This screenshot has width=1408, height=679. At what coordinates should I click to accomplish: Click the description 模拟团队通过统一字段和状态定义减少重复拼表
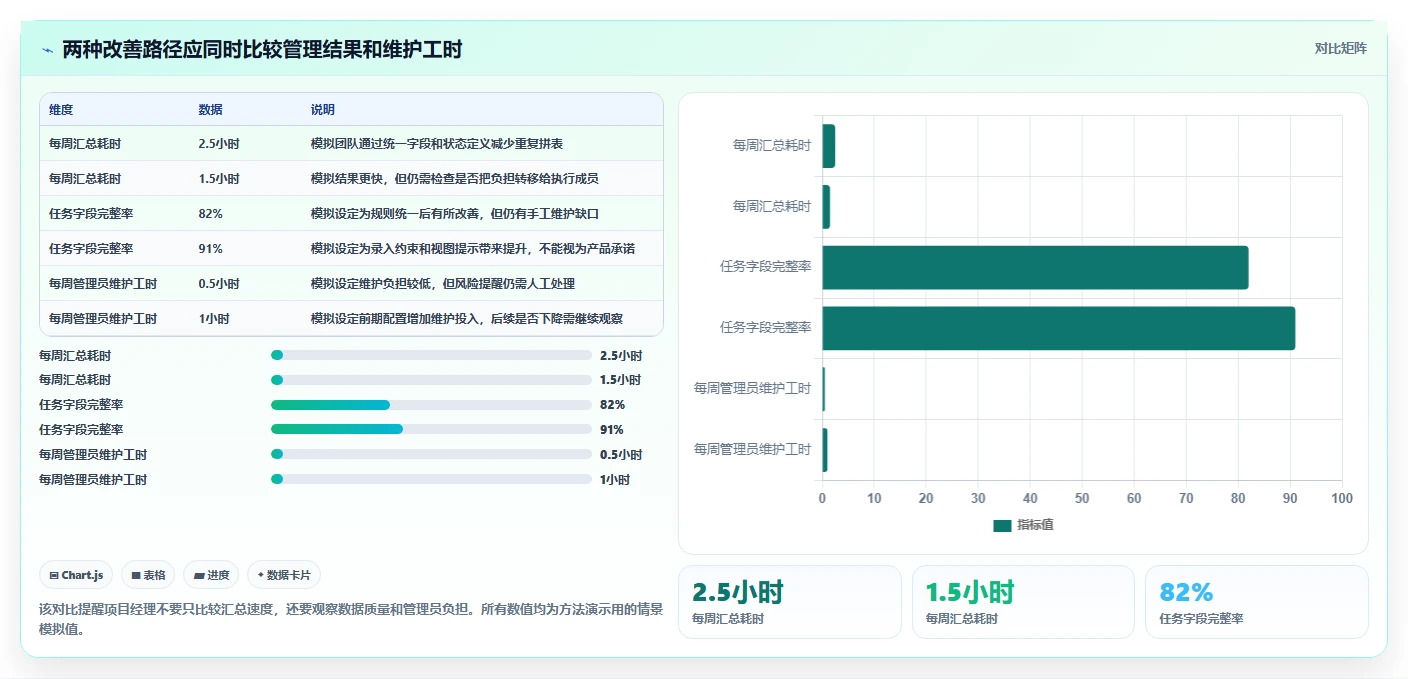pyautogui.click(x=437, y=144)
